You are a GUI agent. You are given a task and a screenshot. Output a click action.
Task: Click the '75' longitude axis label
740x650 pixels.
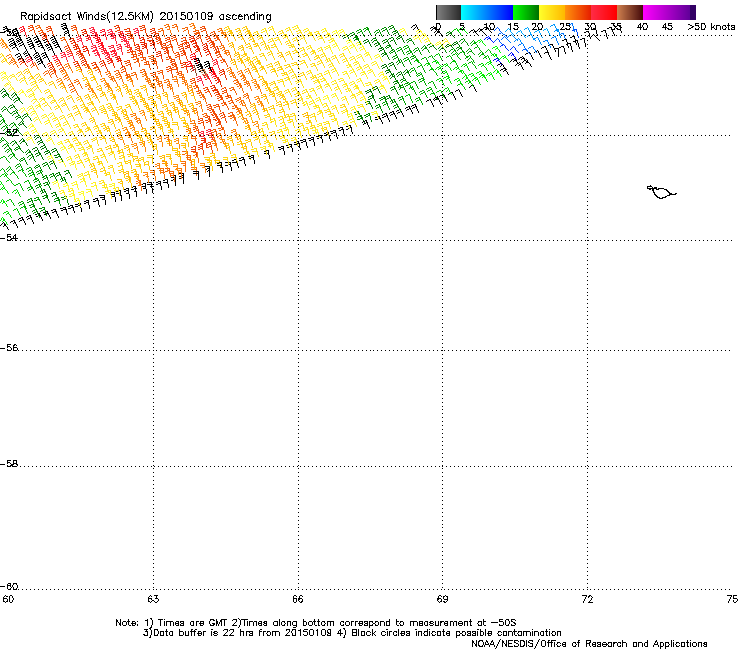click(732, 599)
